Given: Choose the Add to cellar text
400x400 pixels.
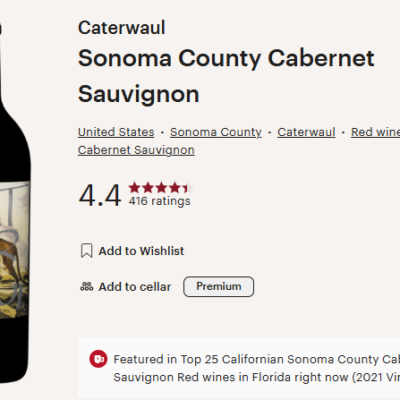Looking at the screenshot, I should [x=135, y=287].
